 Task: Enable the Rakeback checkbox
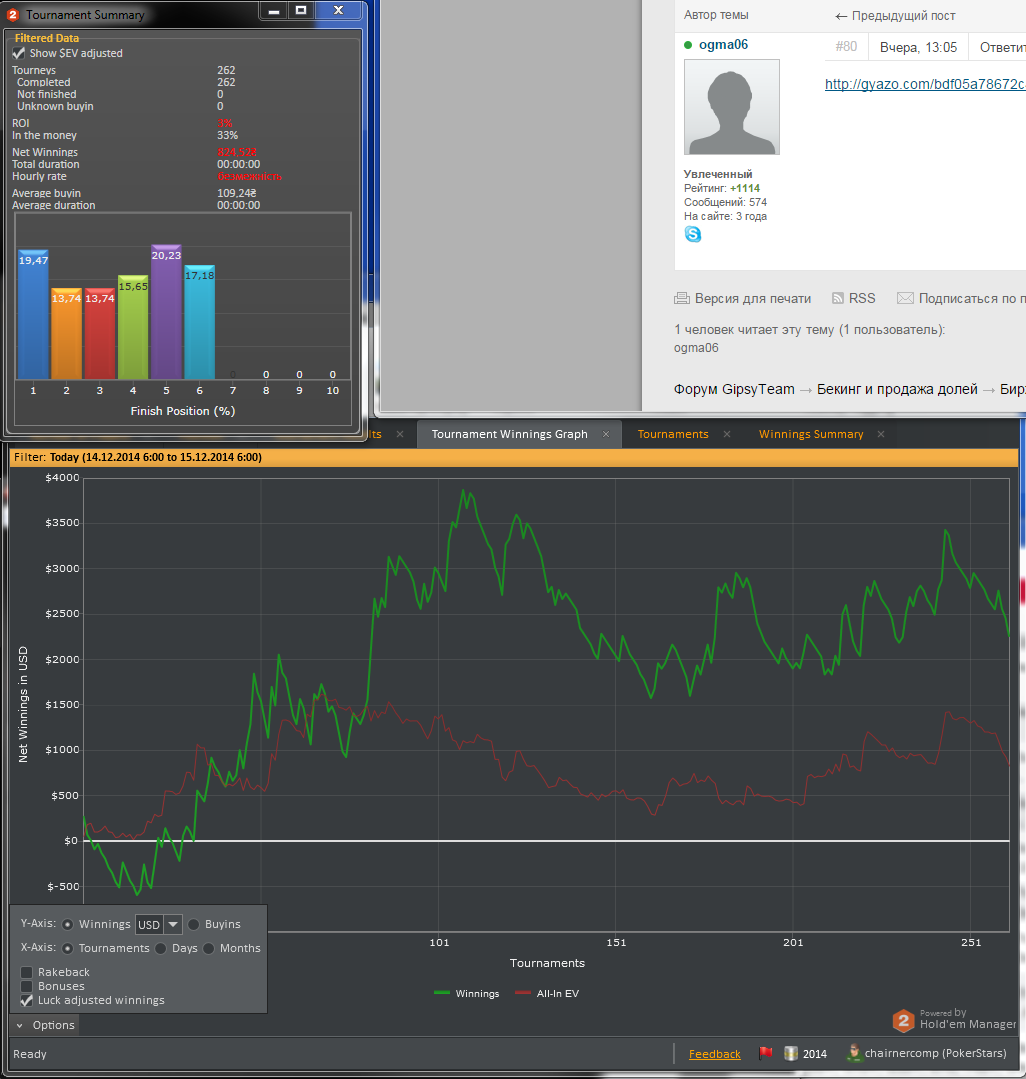[x=27, y=972]
